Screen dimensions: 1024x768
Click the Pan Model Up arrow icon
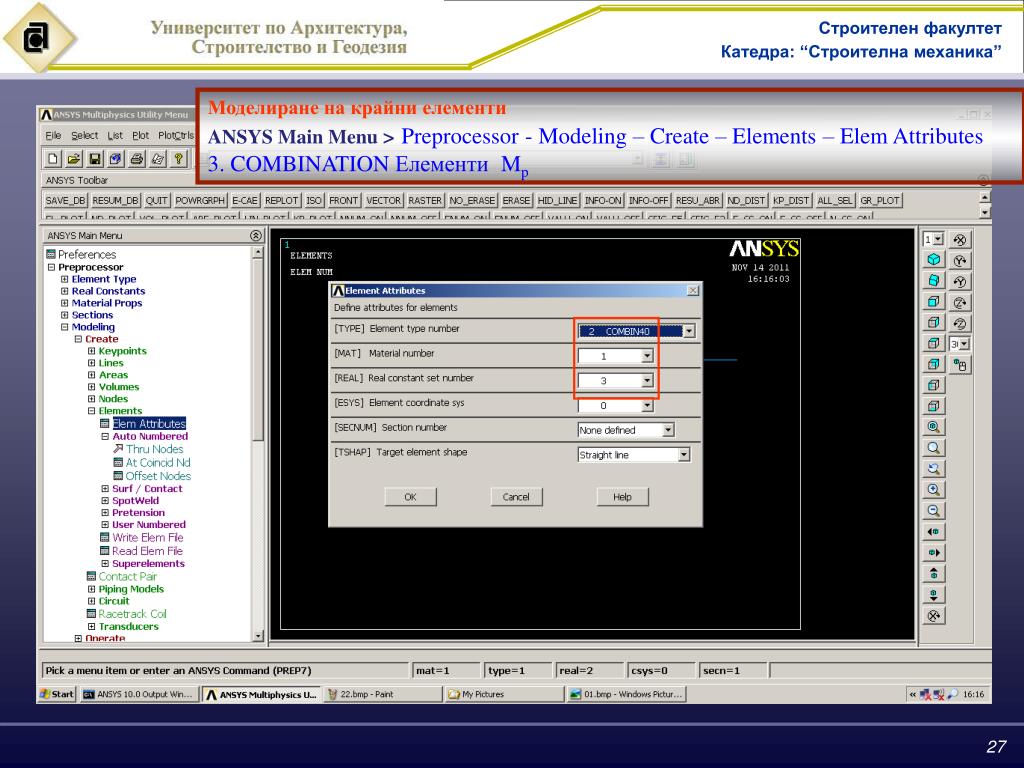[x=934, y=573]
